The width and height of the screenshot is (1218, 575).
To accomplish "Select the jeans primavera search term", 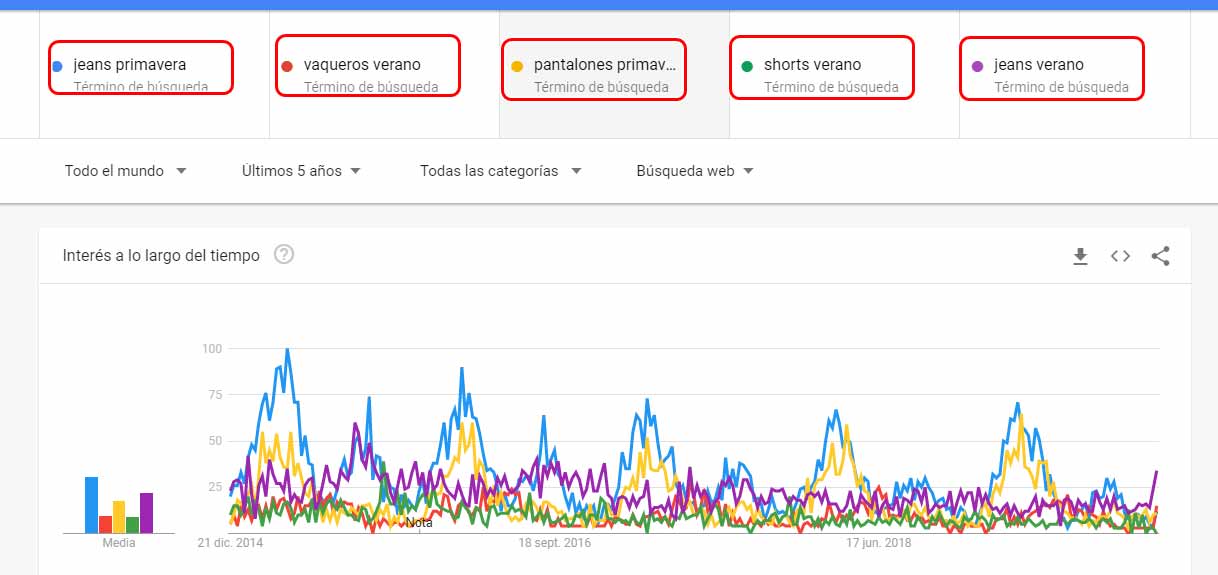I will tap(130, 65).
